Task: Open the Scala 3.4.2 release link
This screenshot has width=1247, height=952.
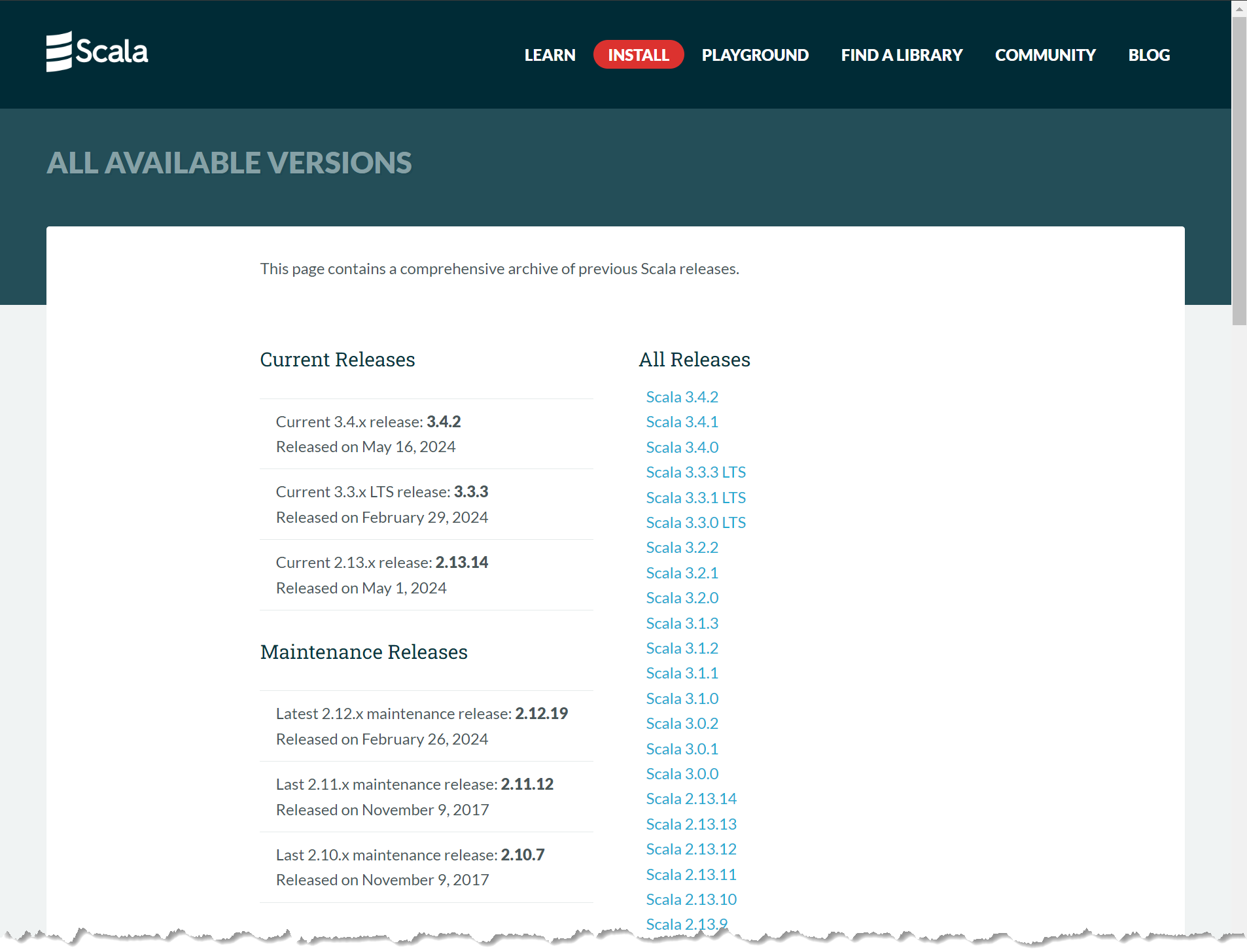Action: (682, 397)
